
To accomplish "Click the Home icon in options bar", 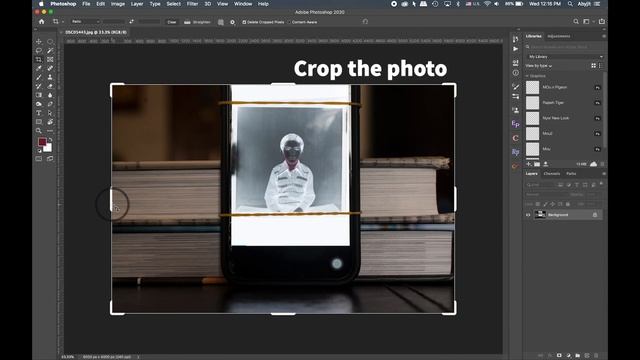I will pos(42,22).
